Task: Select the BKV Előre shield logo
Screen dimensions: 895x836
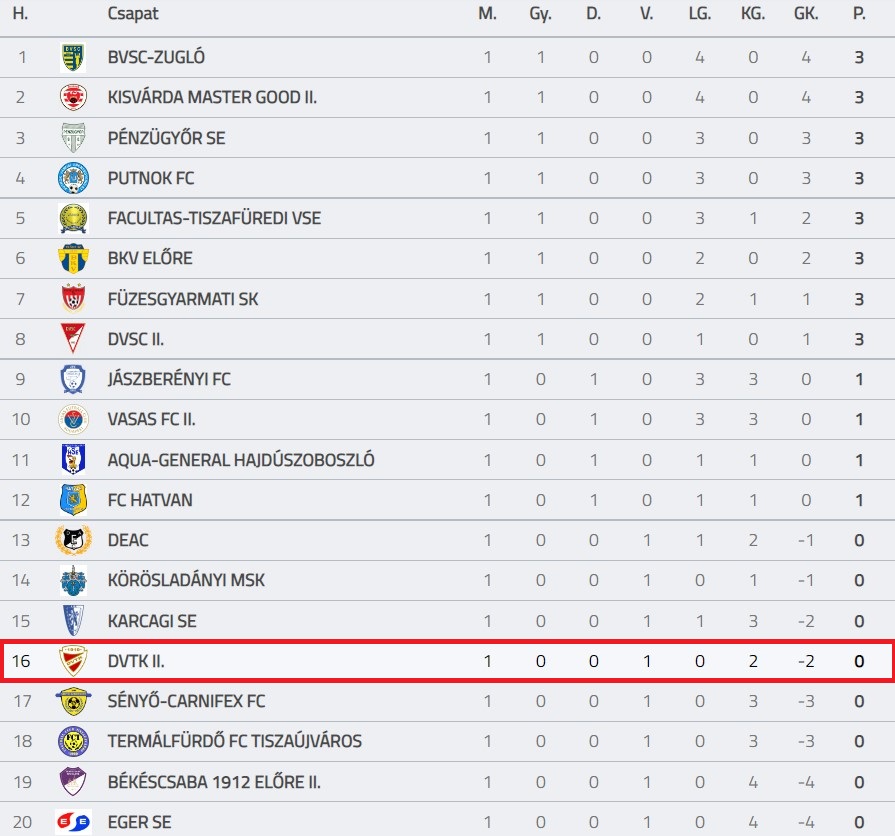Action: click(73, 259)
